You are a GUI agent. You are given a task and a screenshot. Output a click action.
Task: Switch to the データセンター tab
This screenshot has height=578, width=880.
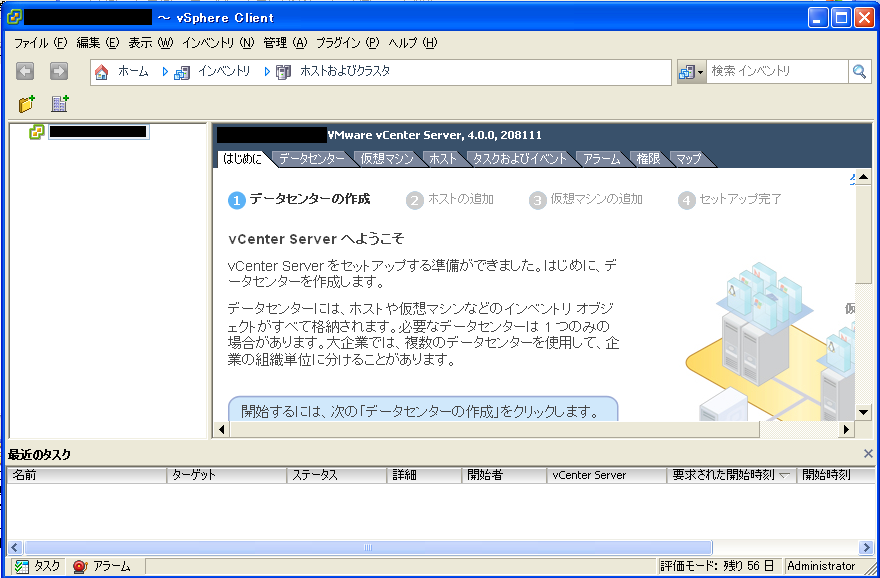[x=311, y=159]
